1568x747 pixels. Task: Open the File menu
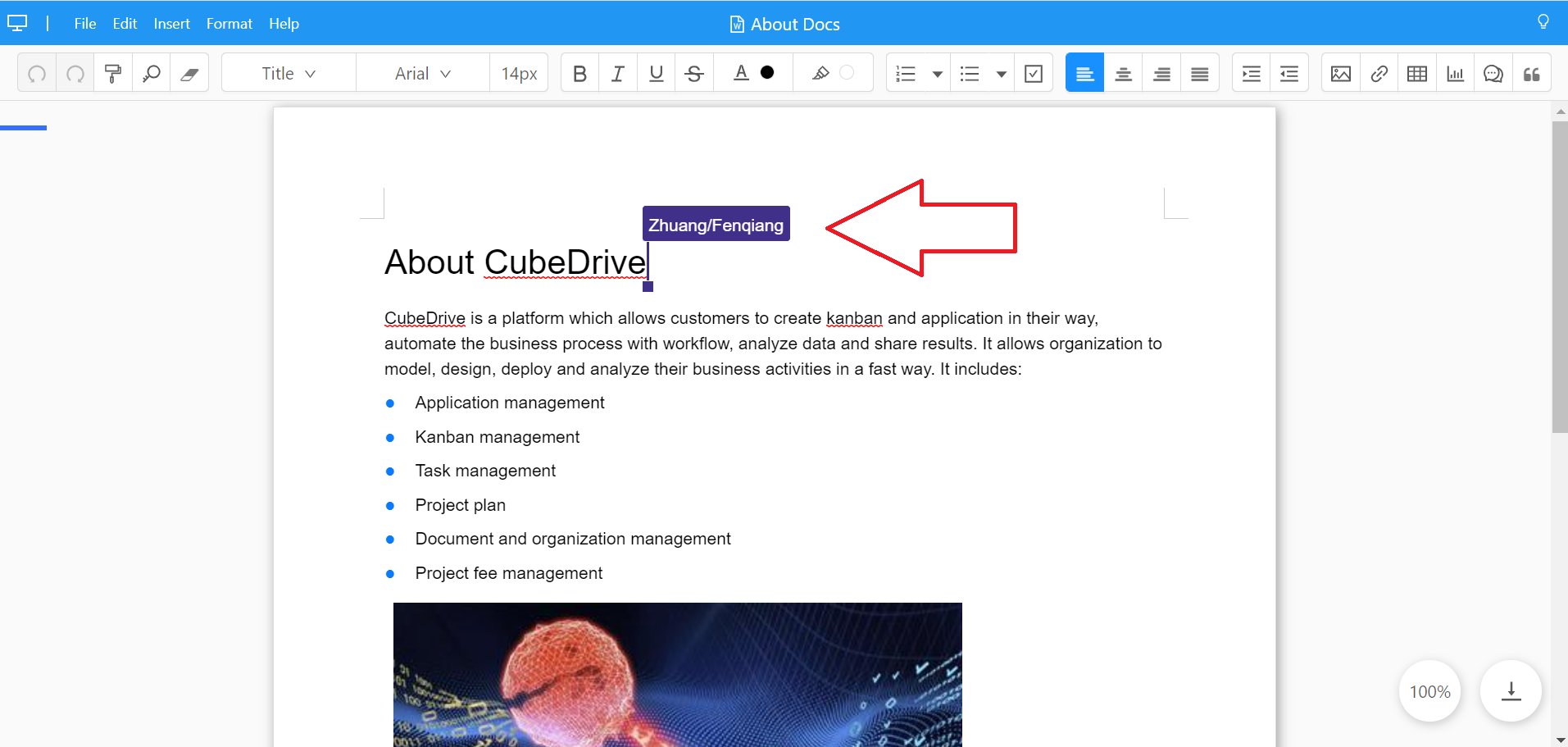tap(85, 24)
